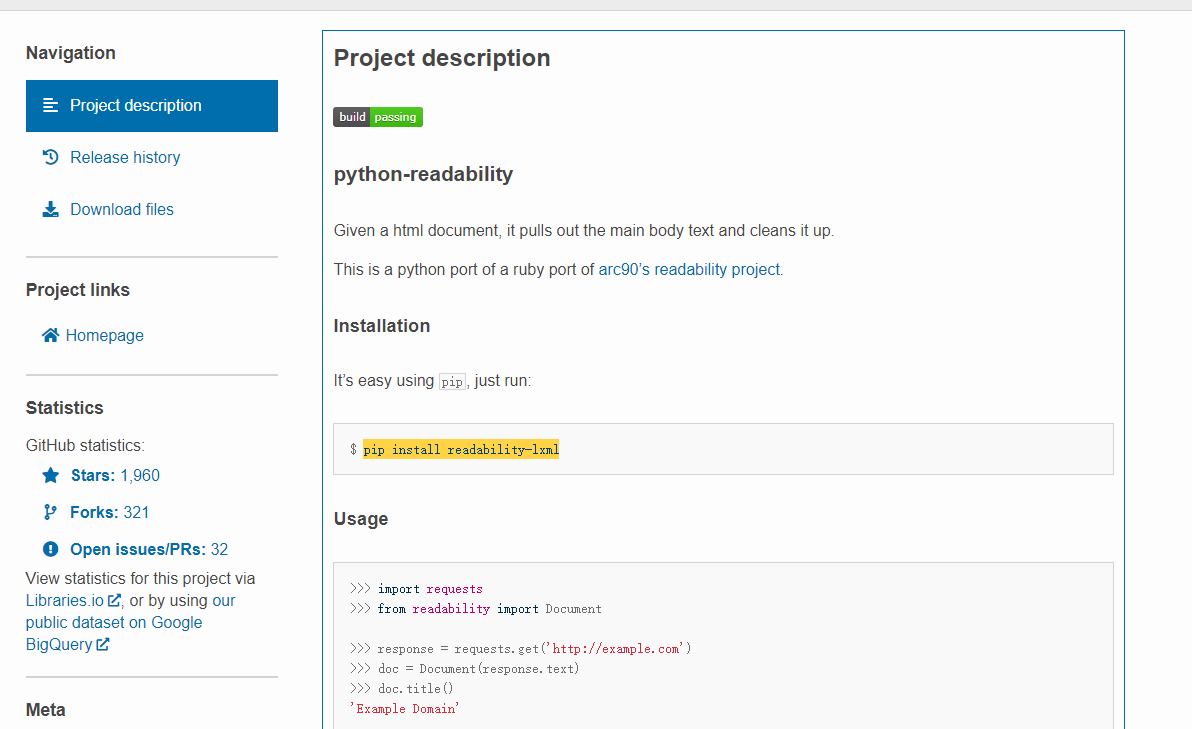Click the Homepage house icon
The height and width of the screenshot is (729, 1192).
(49, 334)
